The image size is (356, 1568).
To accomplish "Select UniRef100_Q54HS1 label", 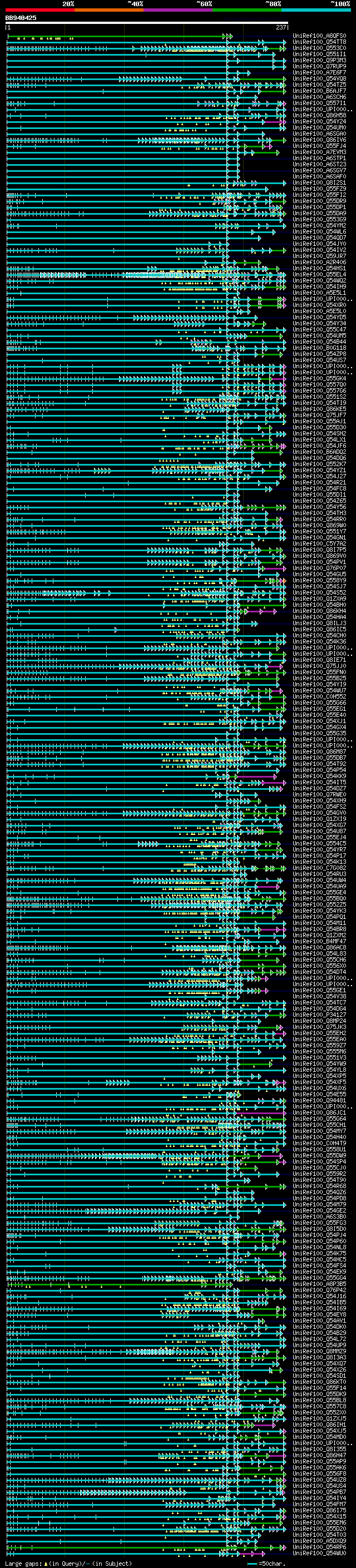I will coord(319,268).
